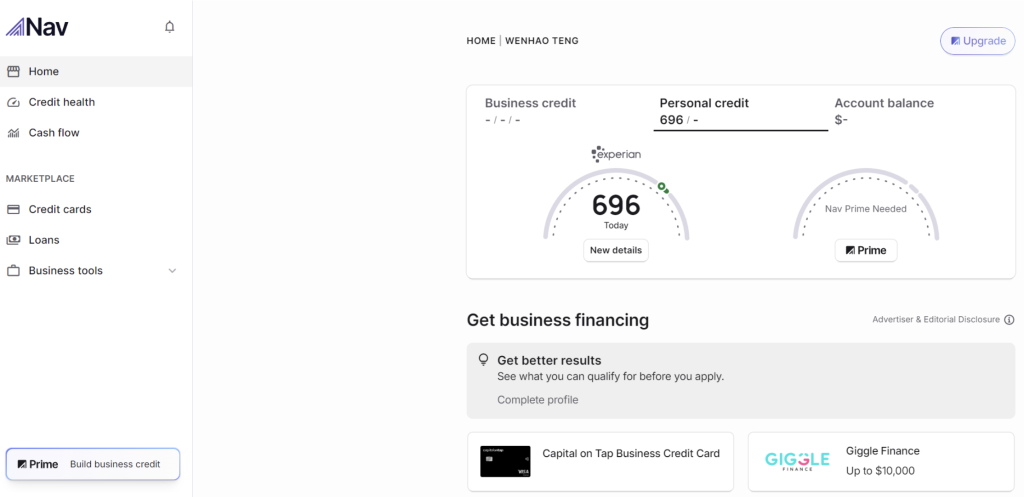Switch to the Business credit tab

tap(530, 111)
